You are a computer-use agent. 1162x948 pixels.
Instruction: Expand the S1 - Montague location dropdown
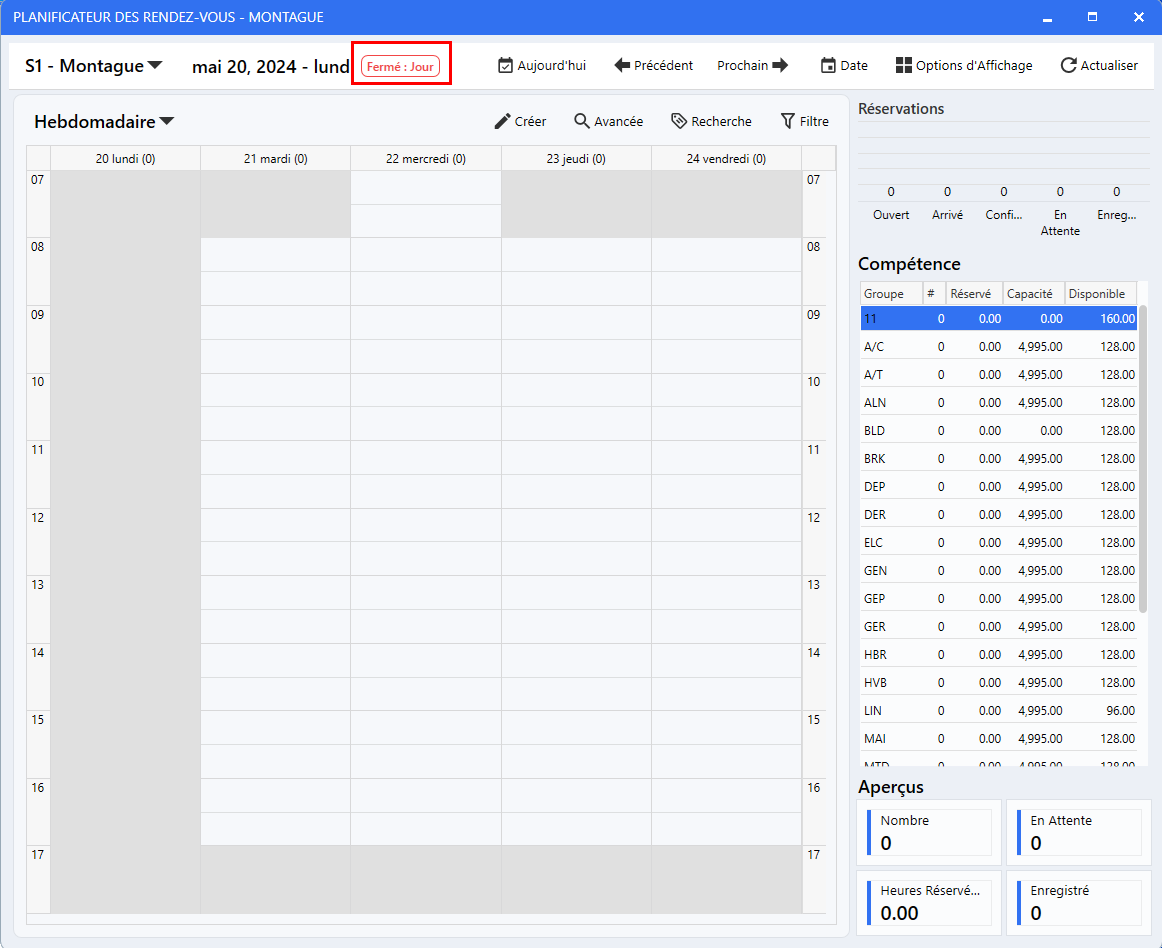[x=155, y=66]
